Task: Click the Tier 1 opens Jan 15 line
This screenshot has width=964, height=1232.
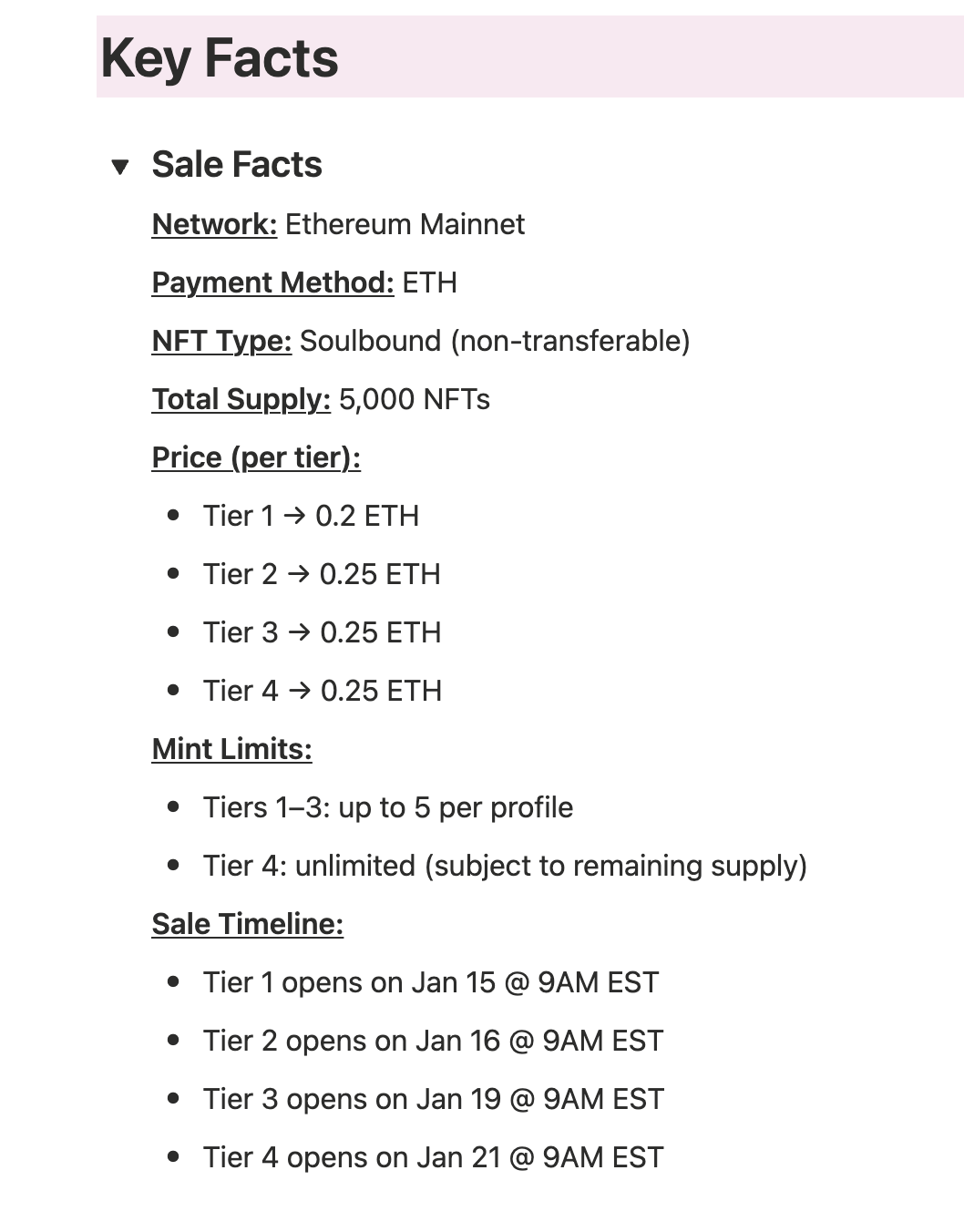Action: 430,982
